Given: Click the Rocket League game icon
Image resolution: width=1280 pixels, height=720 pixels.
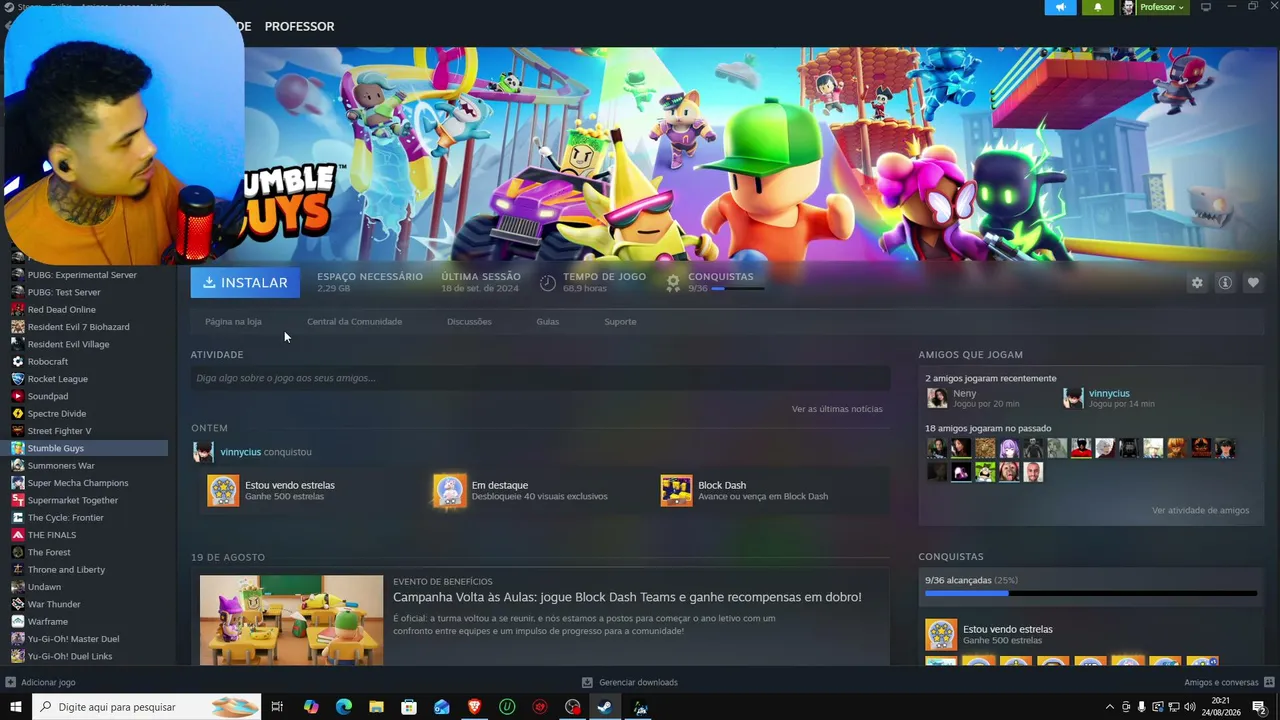Looking at the screenshot, I should (x=17, y=379).
